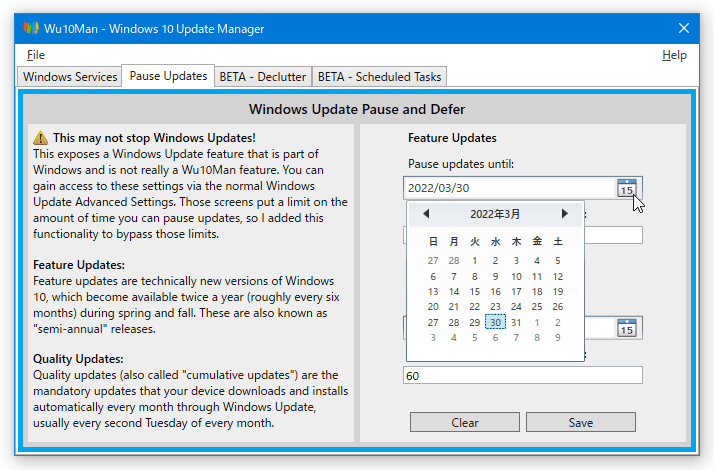714x470 pixels.
Task: Choose March 21 in the calendar
Action: (454, 307)
